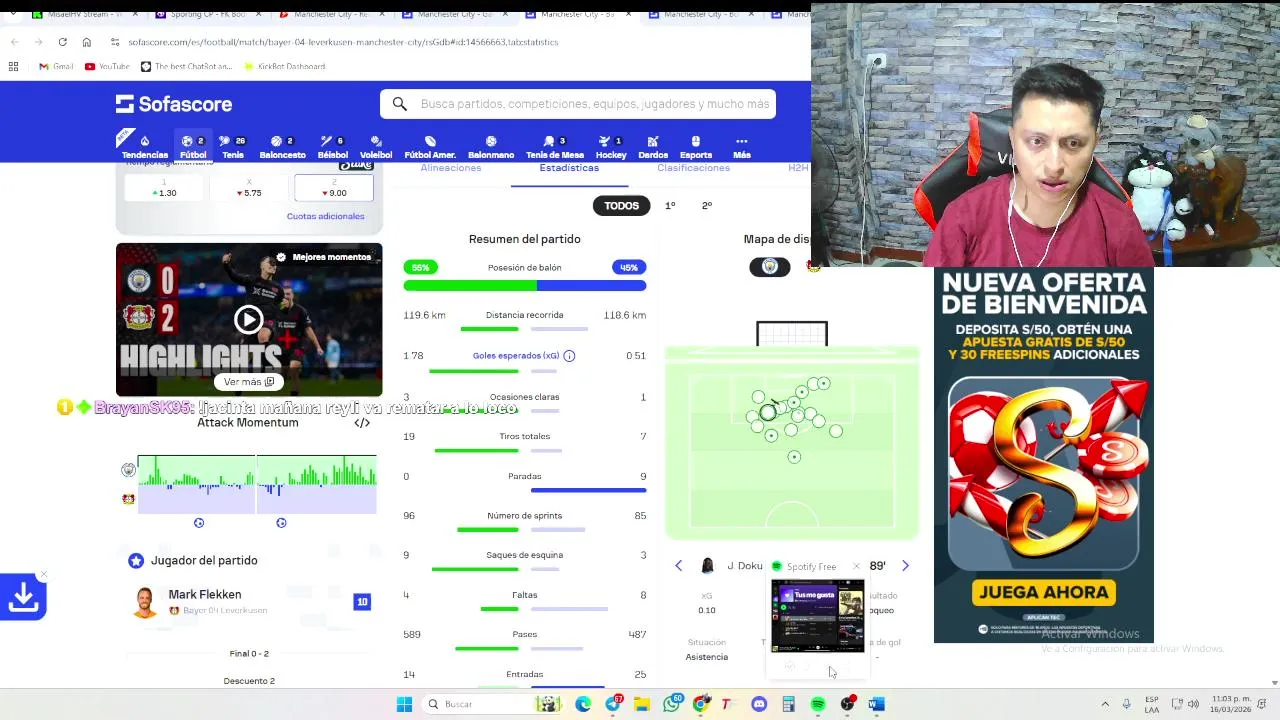Viewport: 1280px width, 720px height.
Task: Click the Sofascore logo
Action: coord(174,104)
